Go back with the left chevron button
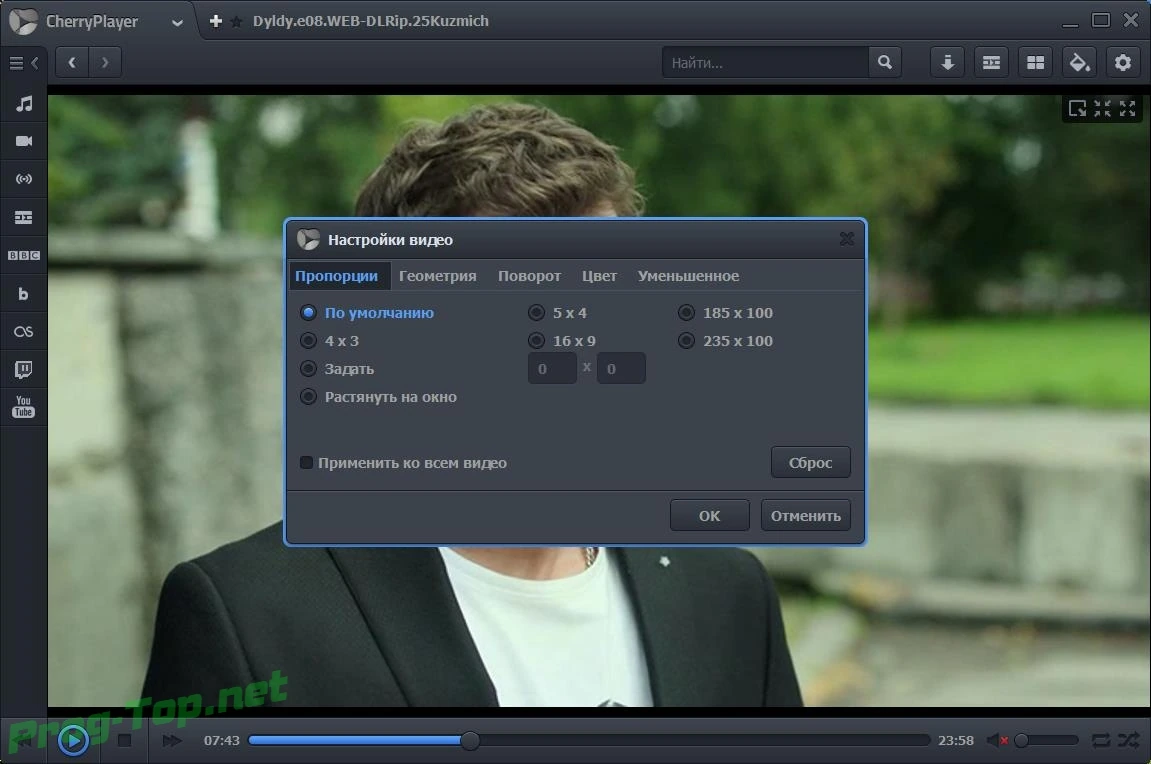1151x764 pixels. (x=72, y=62)
